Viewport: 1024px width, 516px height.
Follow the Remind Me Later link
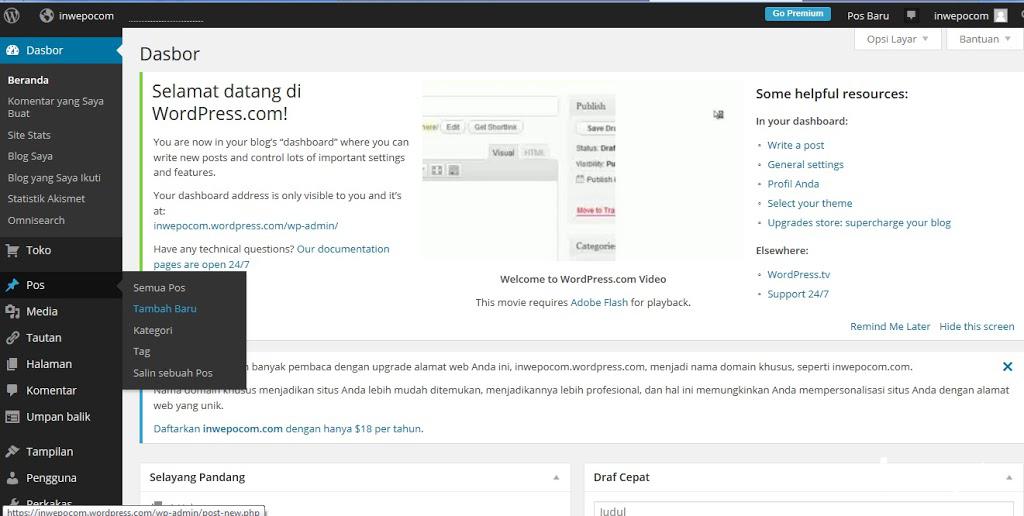click(890, 326)
